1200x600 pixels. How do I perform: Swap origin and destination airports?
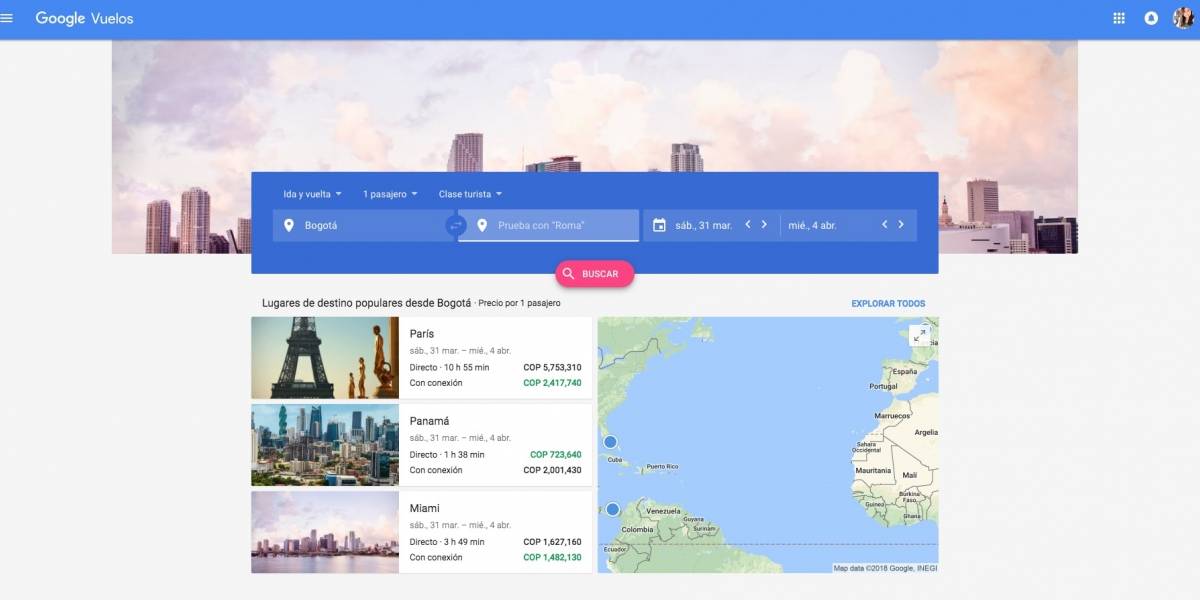coord(456,225)
